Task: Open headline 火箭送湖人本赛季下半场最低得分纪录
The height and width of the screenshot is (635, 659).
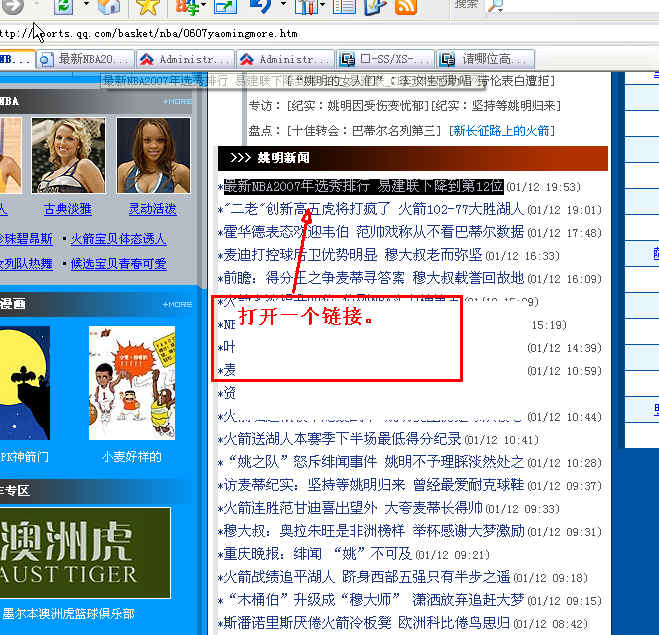Action: [342, 439]
